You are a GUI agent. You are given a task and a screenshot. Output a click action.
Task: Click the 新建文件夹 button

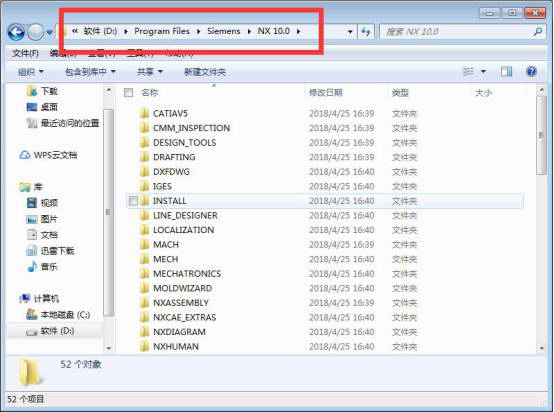205,72
